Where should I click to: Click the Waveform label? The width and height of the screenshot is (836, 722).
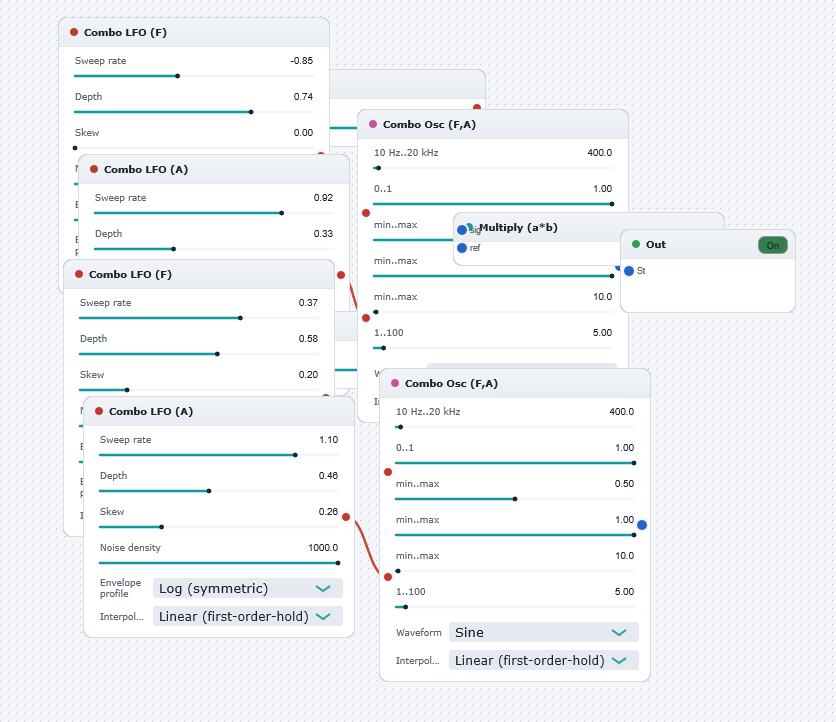419,632
